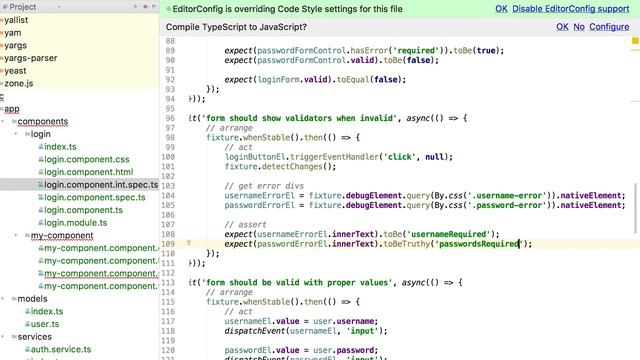The image size is (640, 360).
Task: Click the components folder icon
Action: pos(14,121)
